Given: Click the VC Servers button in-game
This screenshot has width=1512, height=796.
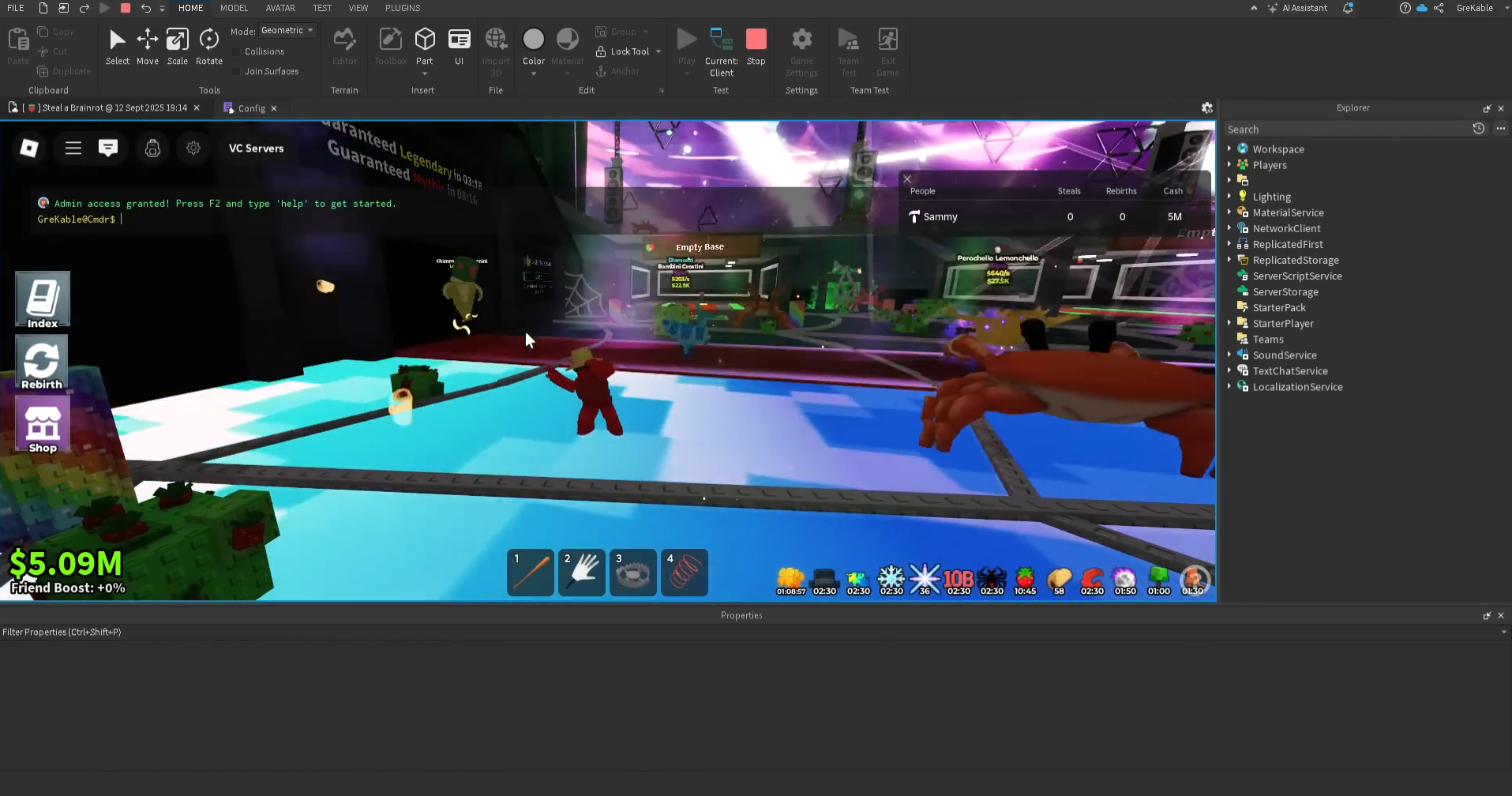Looking at the screenshot, I should tap(255, 148).
